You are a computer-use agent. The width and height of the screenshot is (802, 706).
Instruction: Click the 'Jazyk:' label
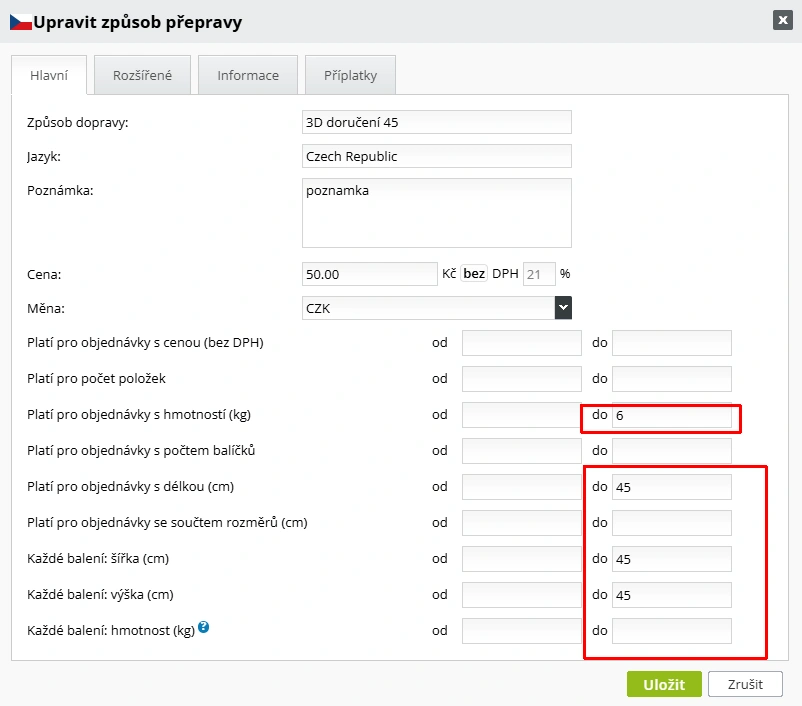[44, 157]
